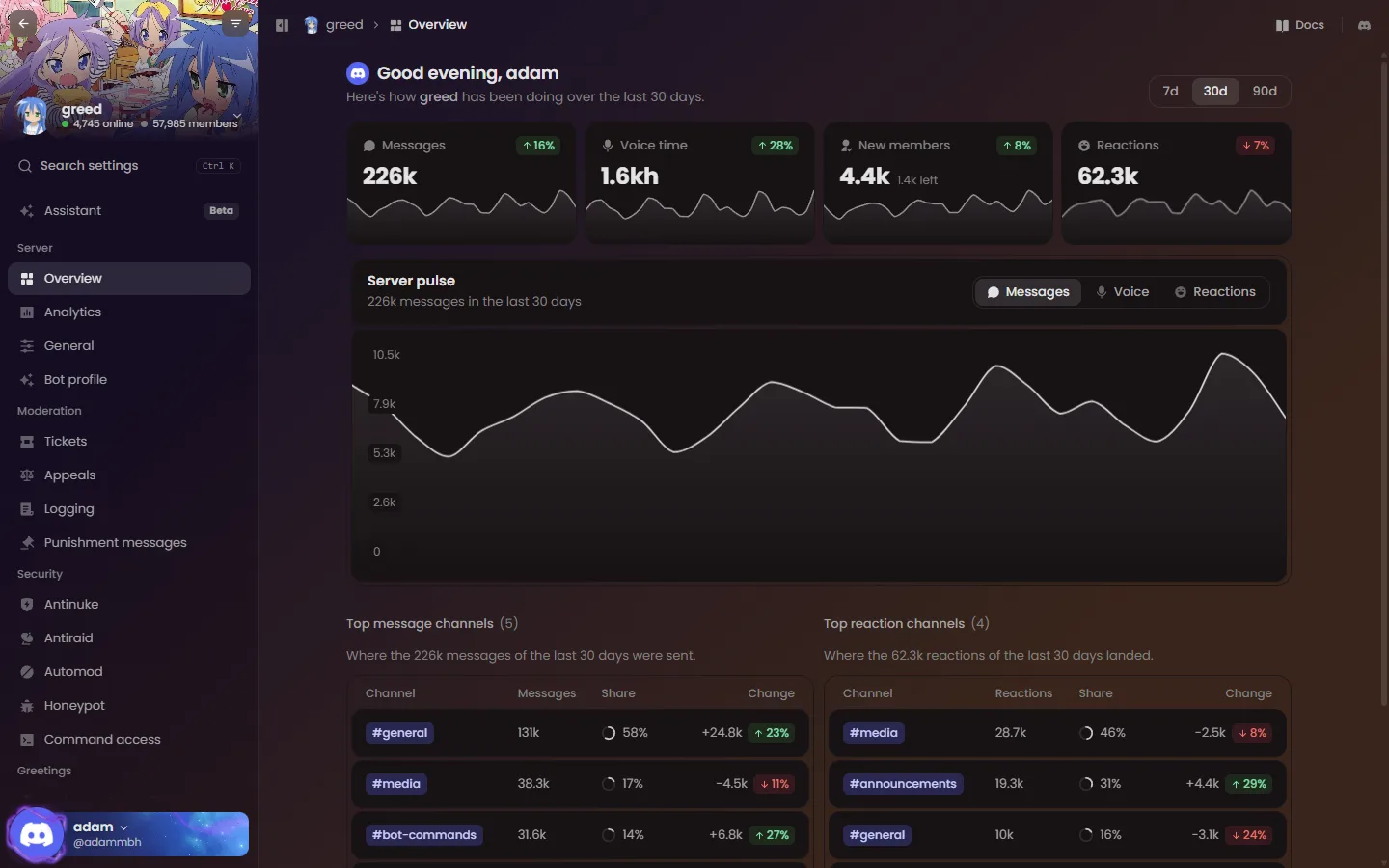Click the Appeals scale icon
The image size is (1389, 868).
click(x=27, y=475)
